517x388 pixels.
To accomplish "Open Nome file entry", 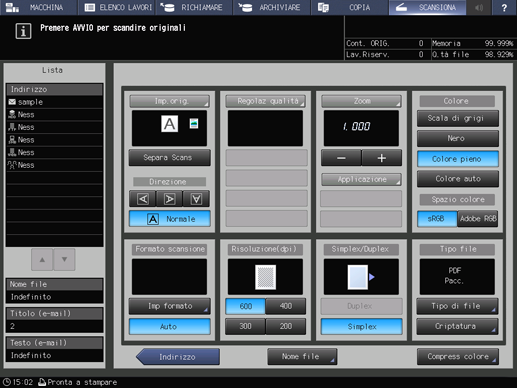I will tap(302, 357).
